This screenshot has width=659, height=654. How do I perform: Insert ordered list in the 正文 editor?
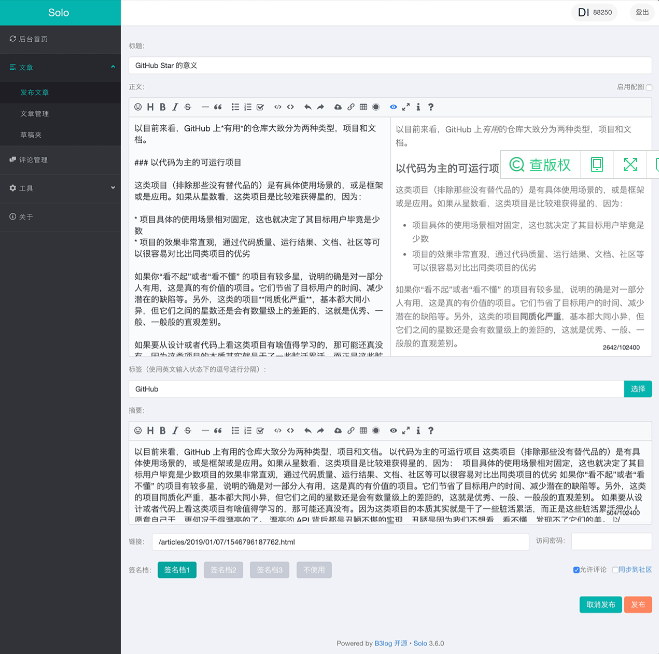pos(248,107)
